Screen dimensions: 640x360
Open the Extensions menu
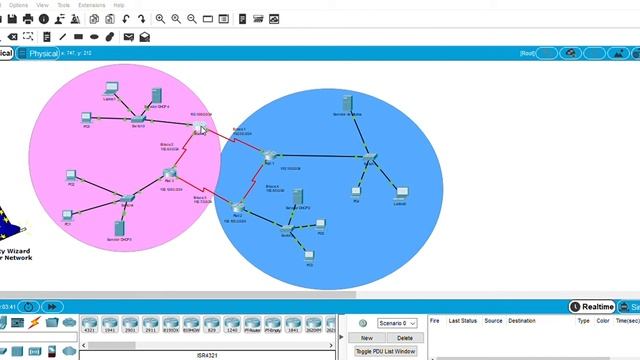[x=91, y=5]
